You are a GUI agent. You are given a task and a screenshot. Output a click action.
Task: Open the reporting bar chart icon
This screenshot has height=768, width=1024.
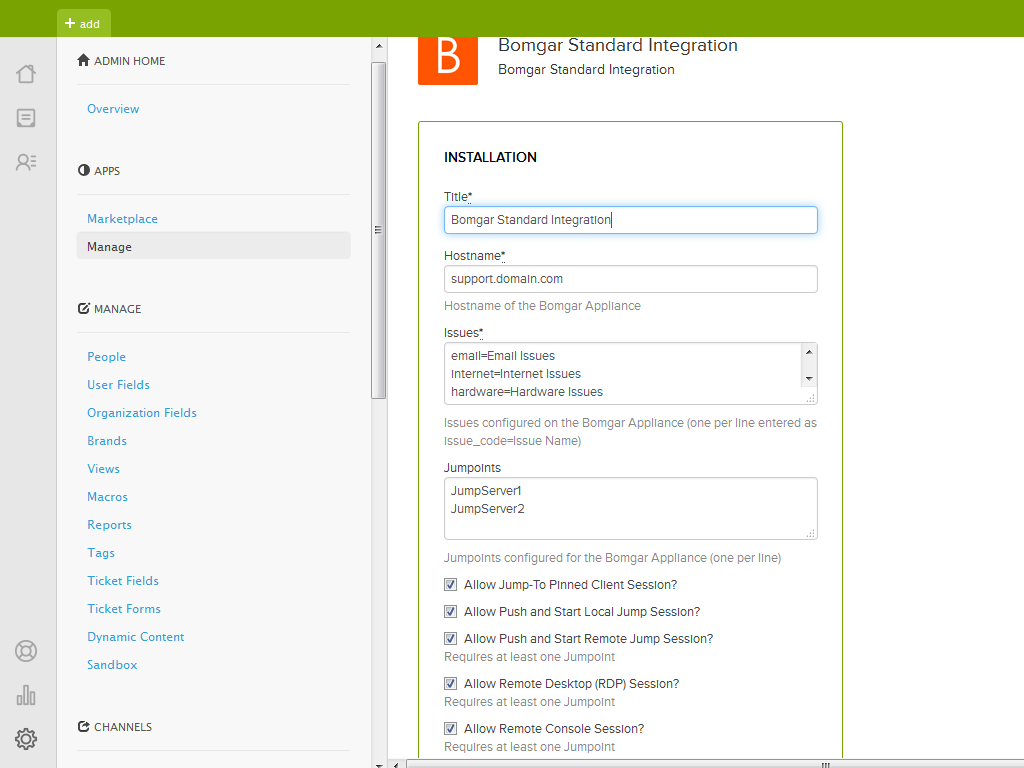(26, 695)
